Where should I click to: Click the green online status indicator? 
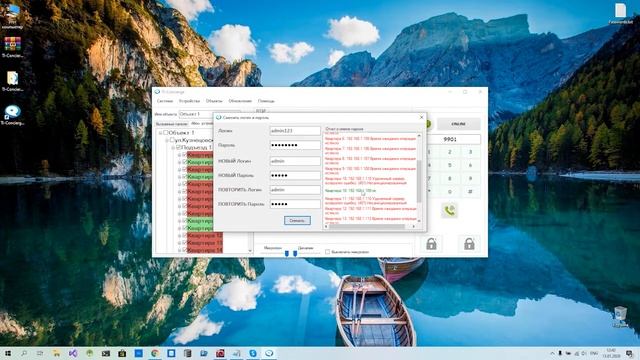coord(428,124)
